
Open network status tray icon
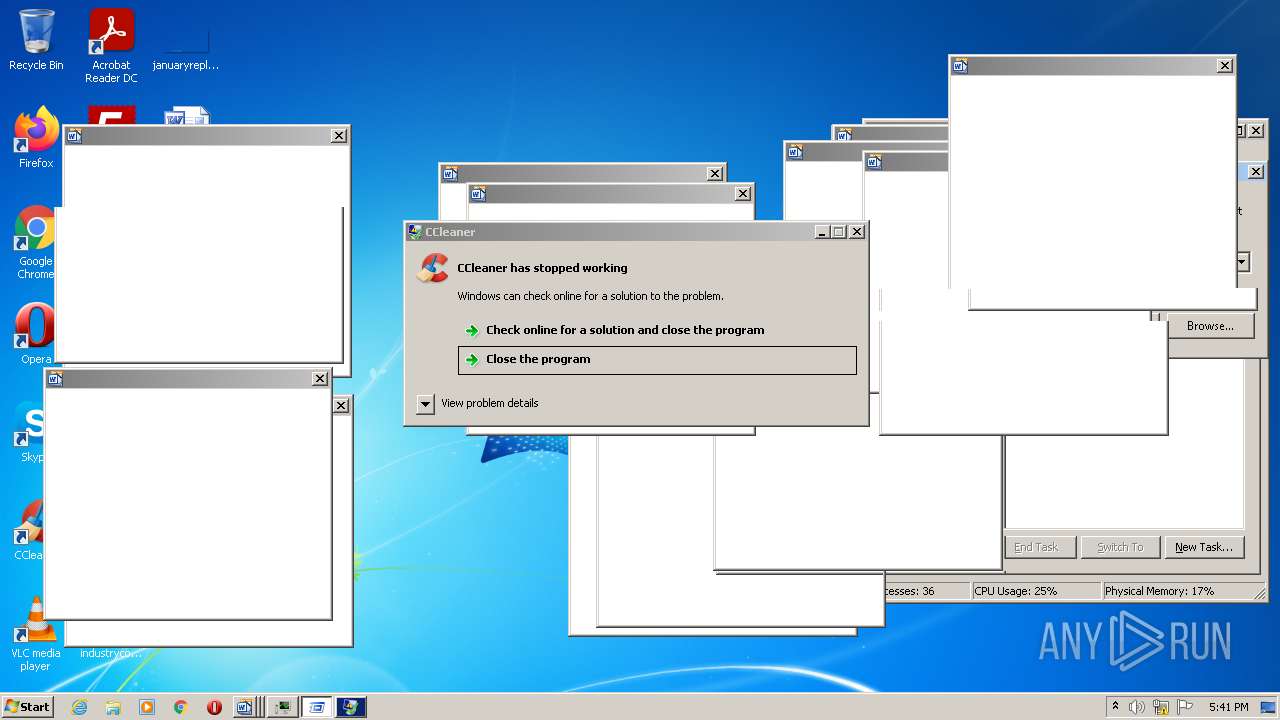(1161, 707)
